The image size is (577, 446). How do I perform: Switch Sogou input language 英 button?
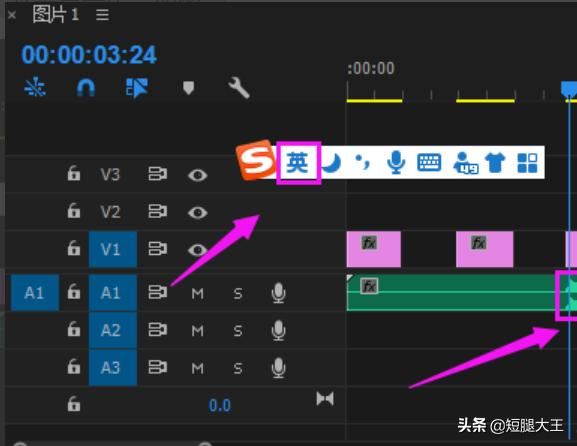point(298,162)
